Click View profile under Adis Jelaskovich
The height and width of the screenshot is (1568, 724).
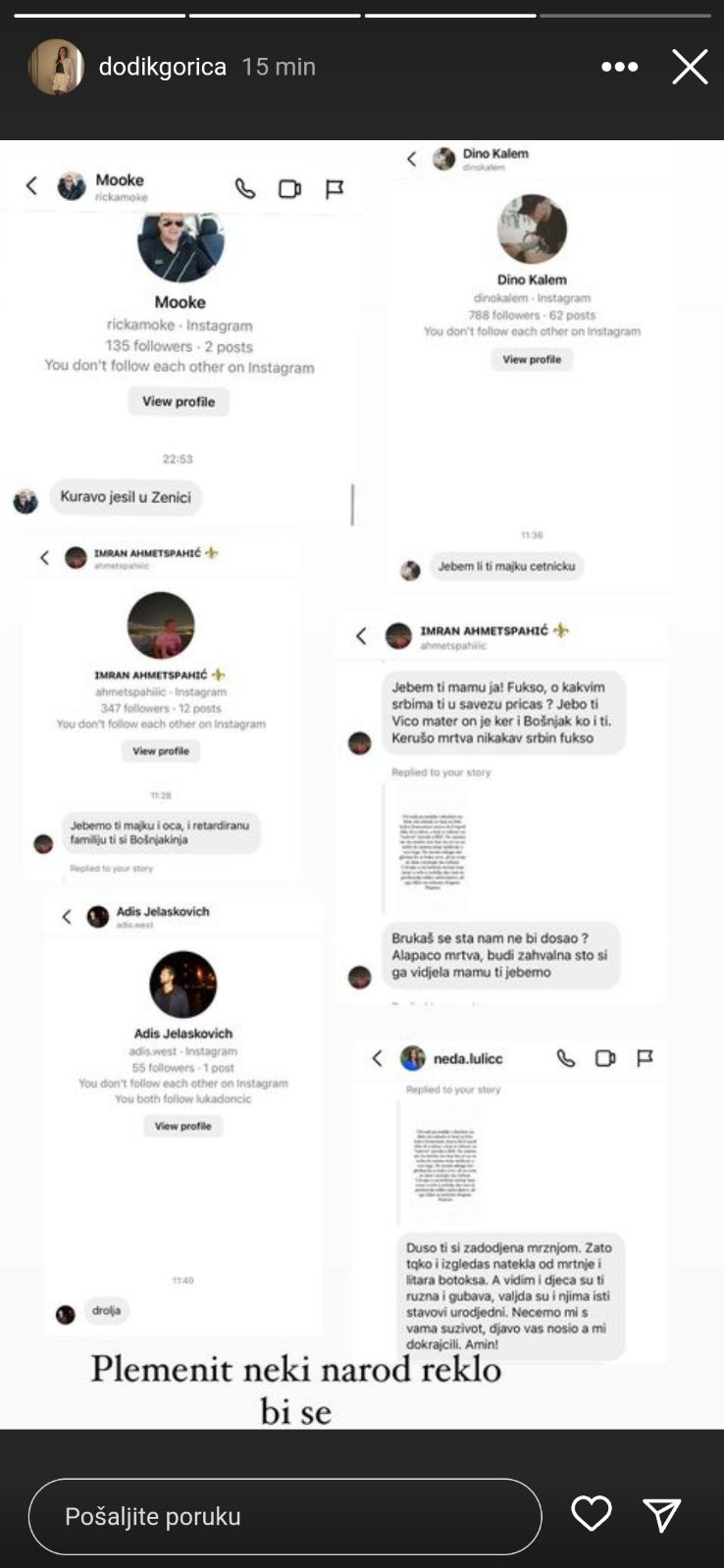182,1126
